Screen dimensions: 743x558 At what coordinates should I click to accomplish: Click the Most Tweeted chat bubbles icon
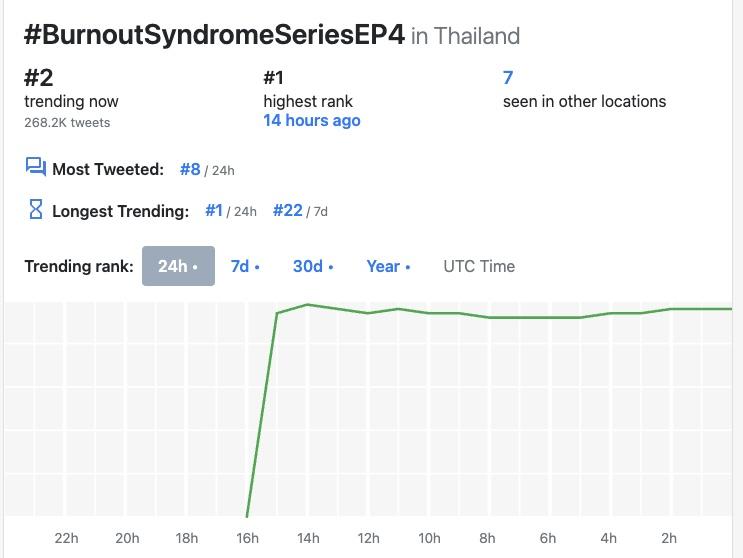click(36, 167)
